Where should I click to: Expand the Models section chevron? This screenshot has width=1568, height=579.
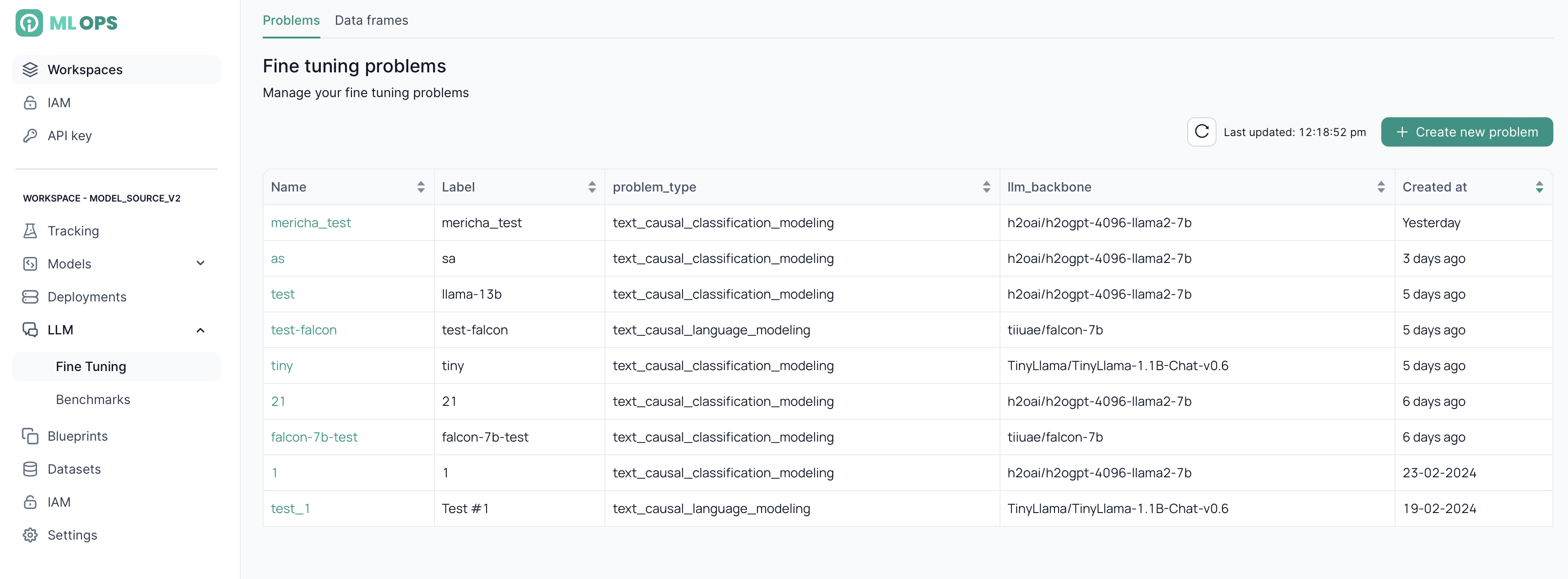click(200, 262)
